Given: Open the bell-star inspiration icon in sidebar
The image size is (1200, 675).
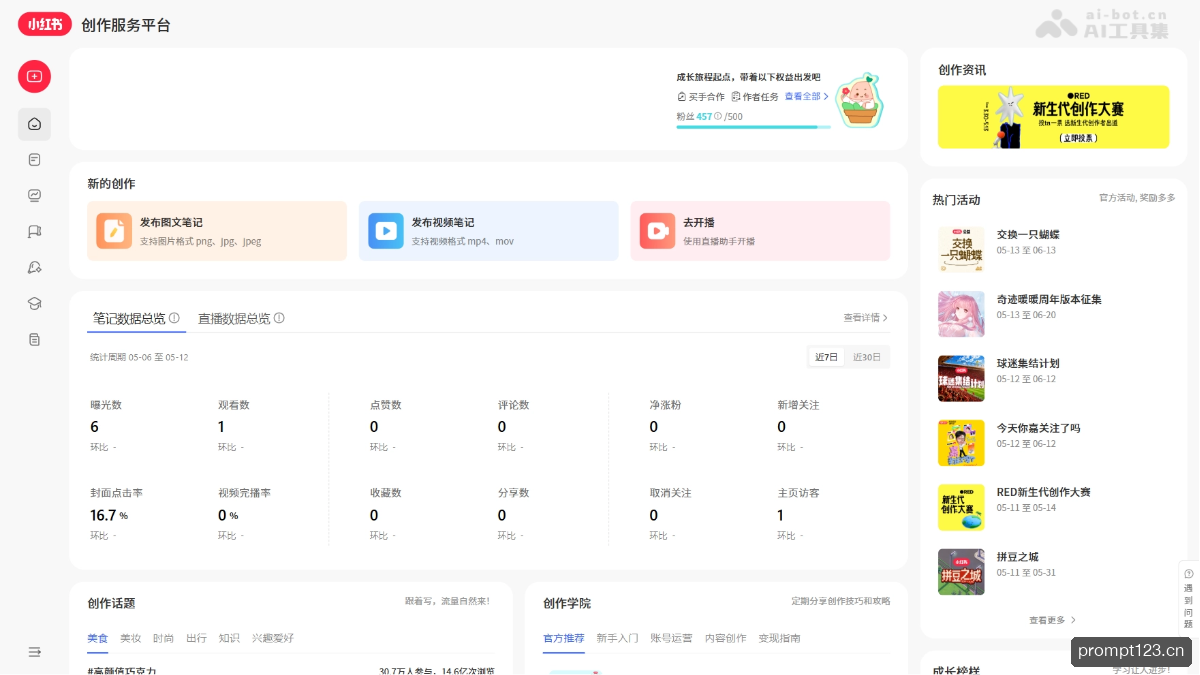Looking at the screenshot, I should [34, 268].
